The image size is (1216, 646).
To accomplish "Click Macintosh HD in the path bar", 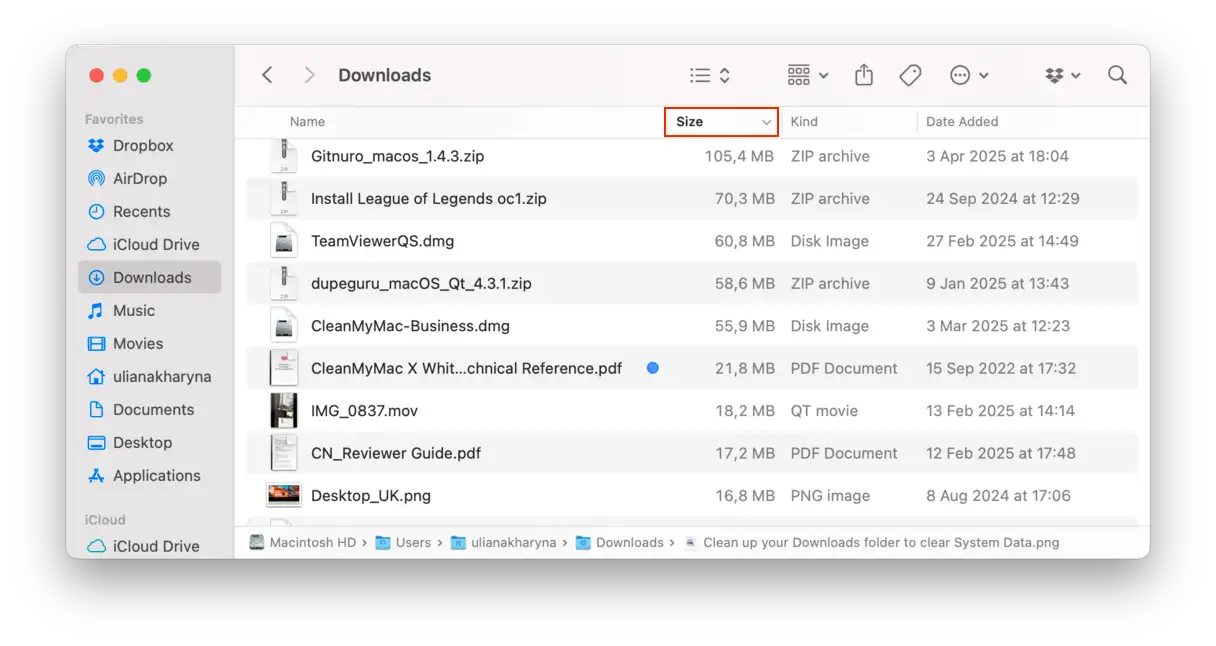I will tap(314, 542).
